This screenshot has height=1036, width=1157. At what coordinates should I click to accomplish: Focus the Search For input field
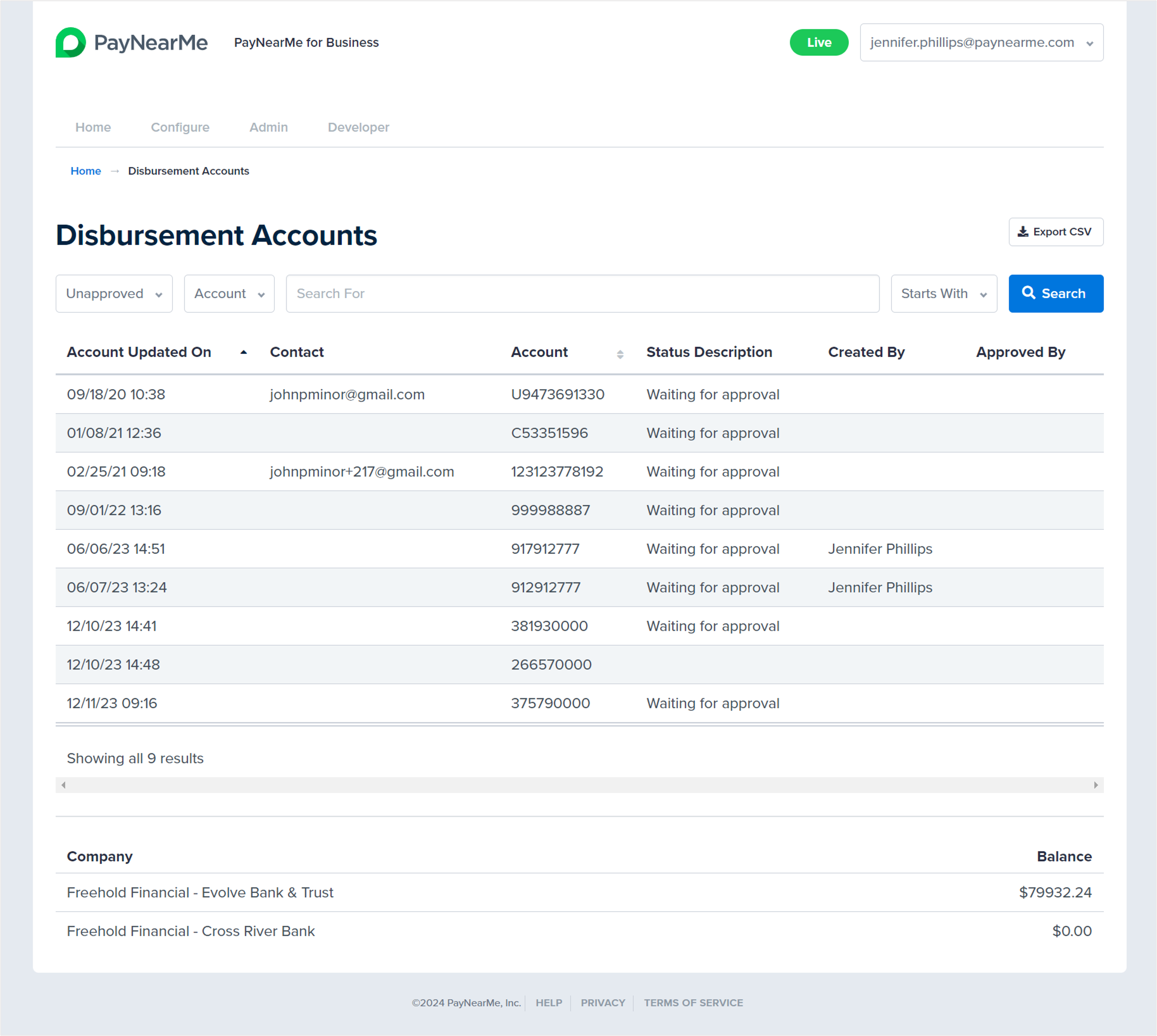(x=582, y=294)
